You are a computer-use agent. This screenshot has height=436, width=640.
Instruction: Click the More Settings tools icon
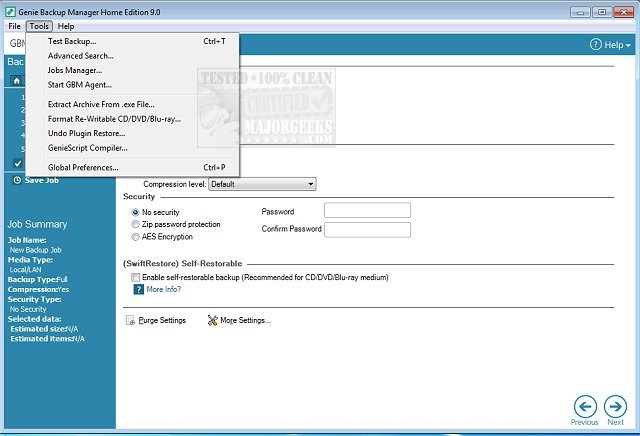coord(212,320)
